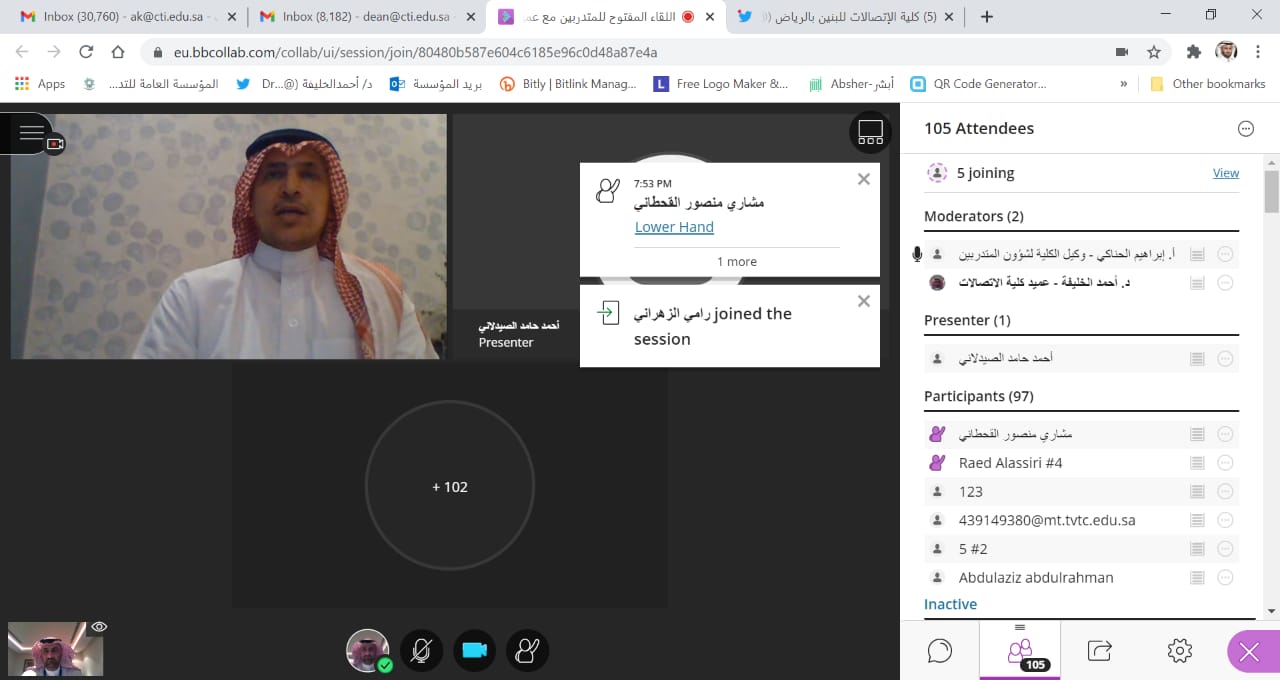Dismiss the joined the session notification
Viewport: 1280px width, 680px height.
(864, 301)
